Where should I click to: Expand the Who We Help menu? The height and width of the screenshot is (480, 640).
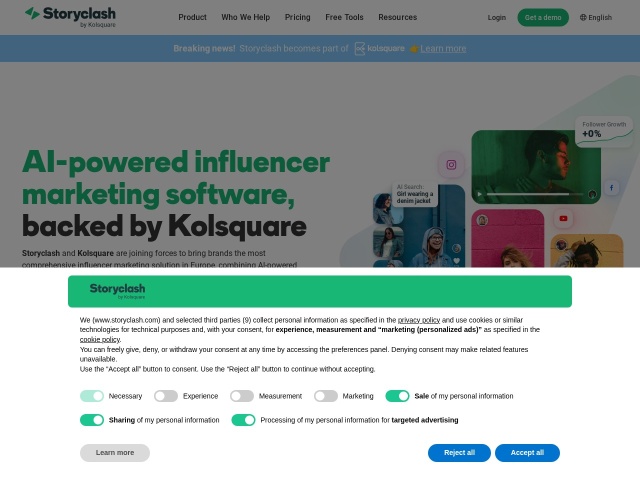246,18
